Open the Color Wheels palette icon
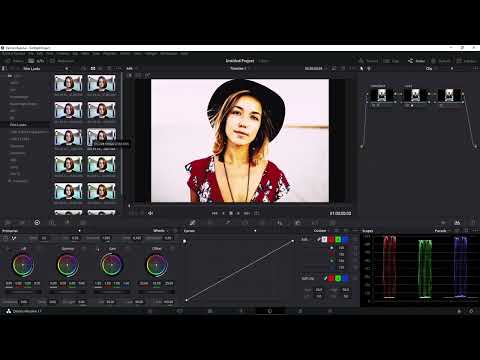 coord(37,222)
